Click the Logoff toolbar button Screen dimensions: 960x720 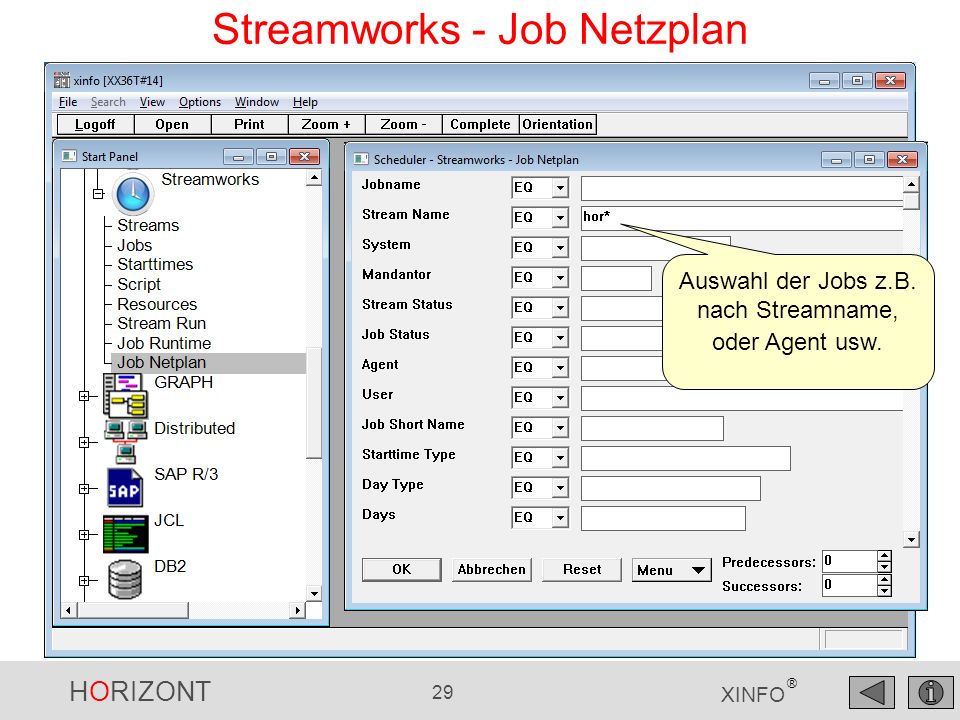point(95,124)
